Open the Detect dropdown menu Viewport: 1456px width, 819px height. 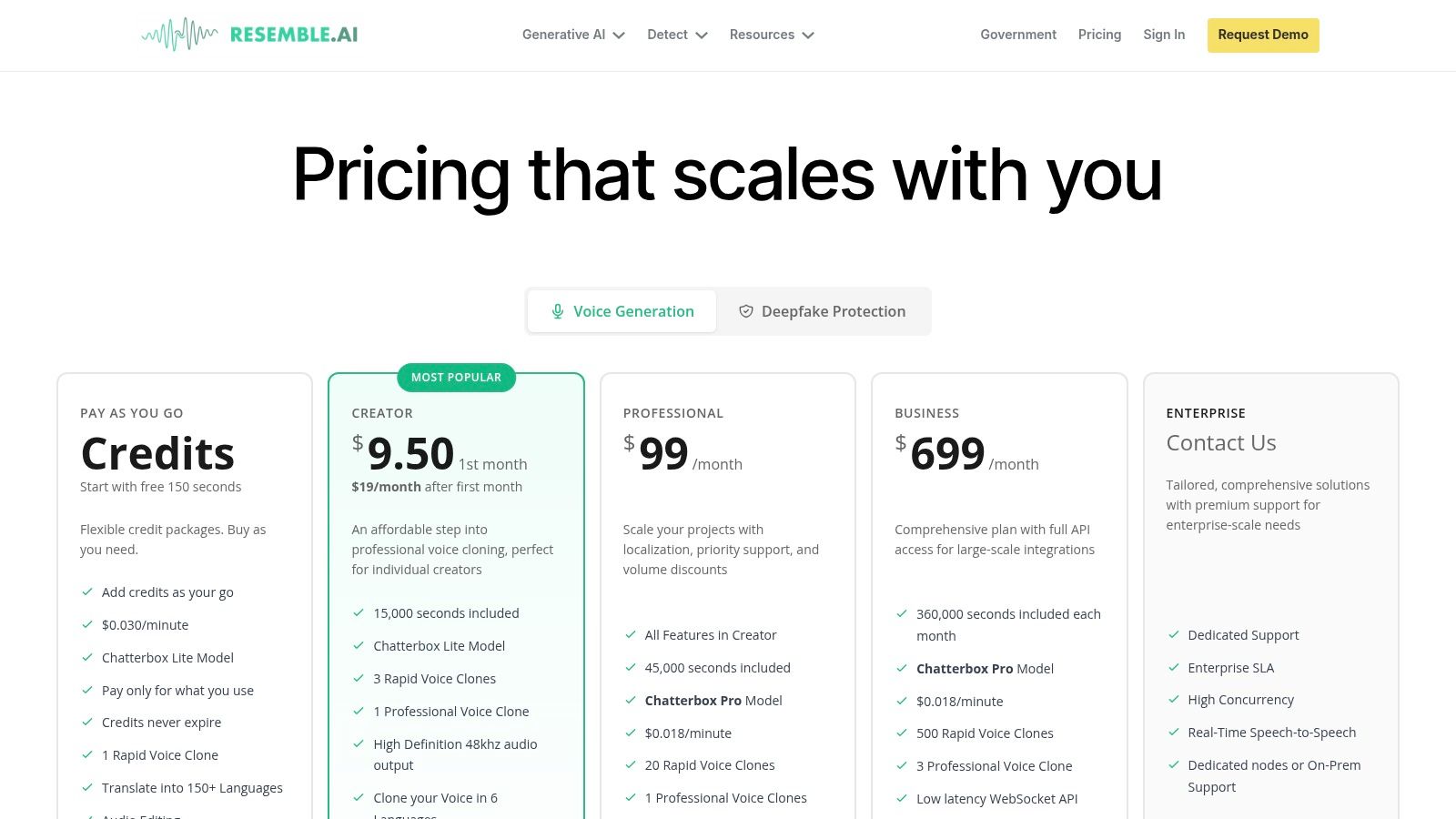677,35
